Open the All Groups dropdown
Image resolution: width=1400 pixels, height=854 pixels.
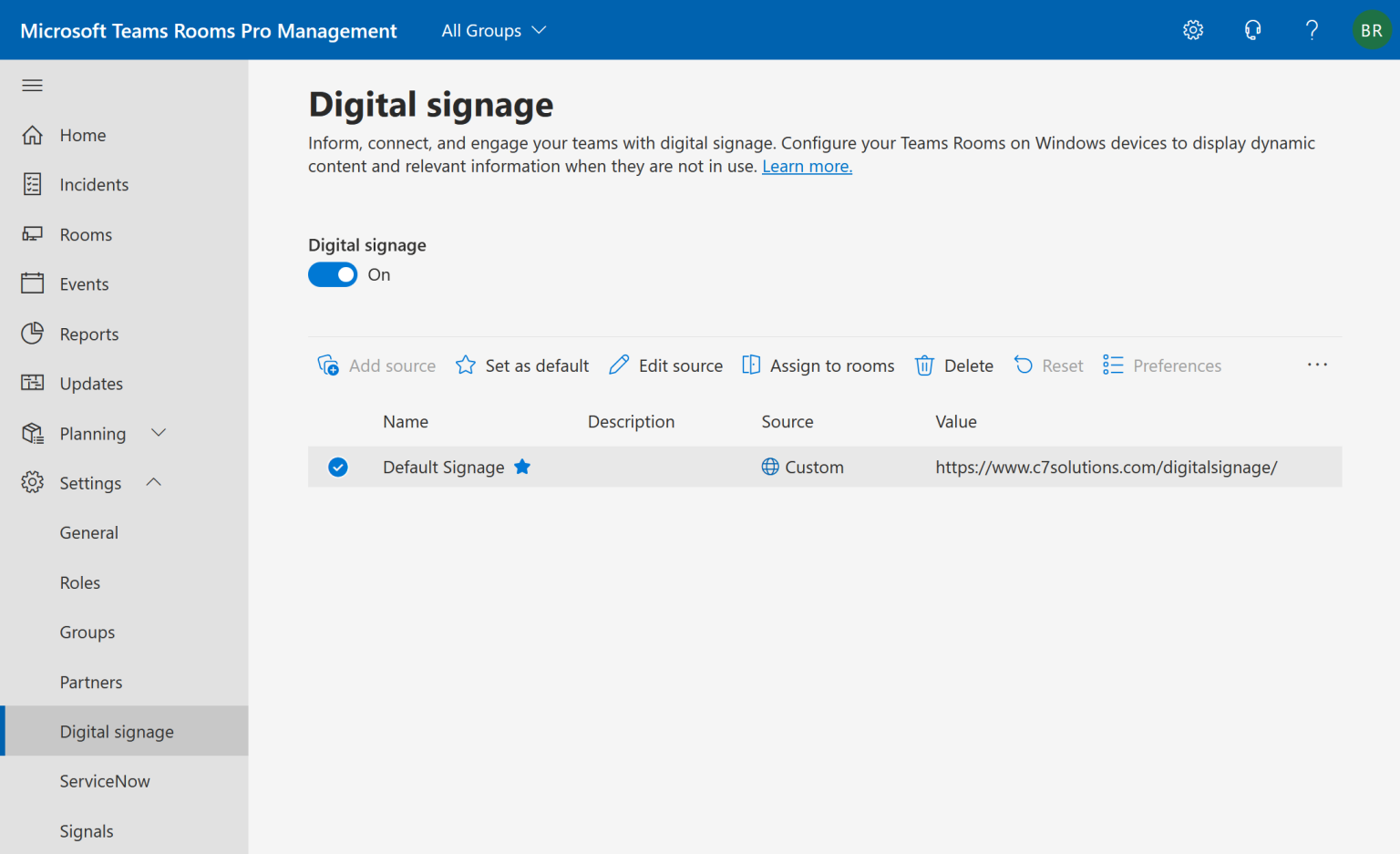pos(492,30)
